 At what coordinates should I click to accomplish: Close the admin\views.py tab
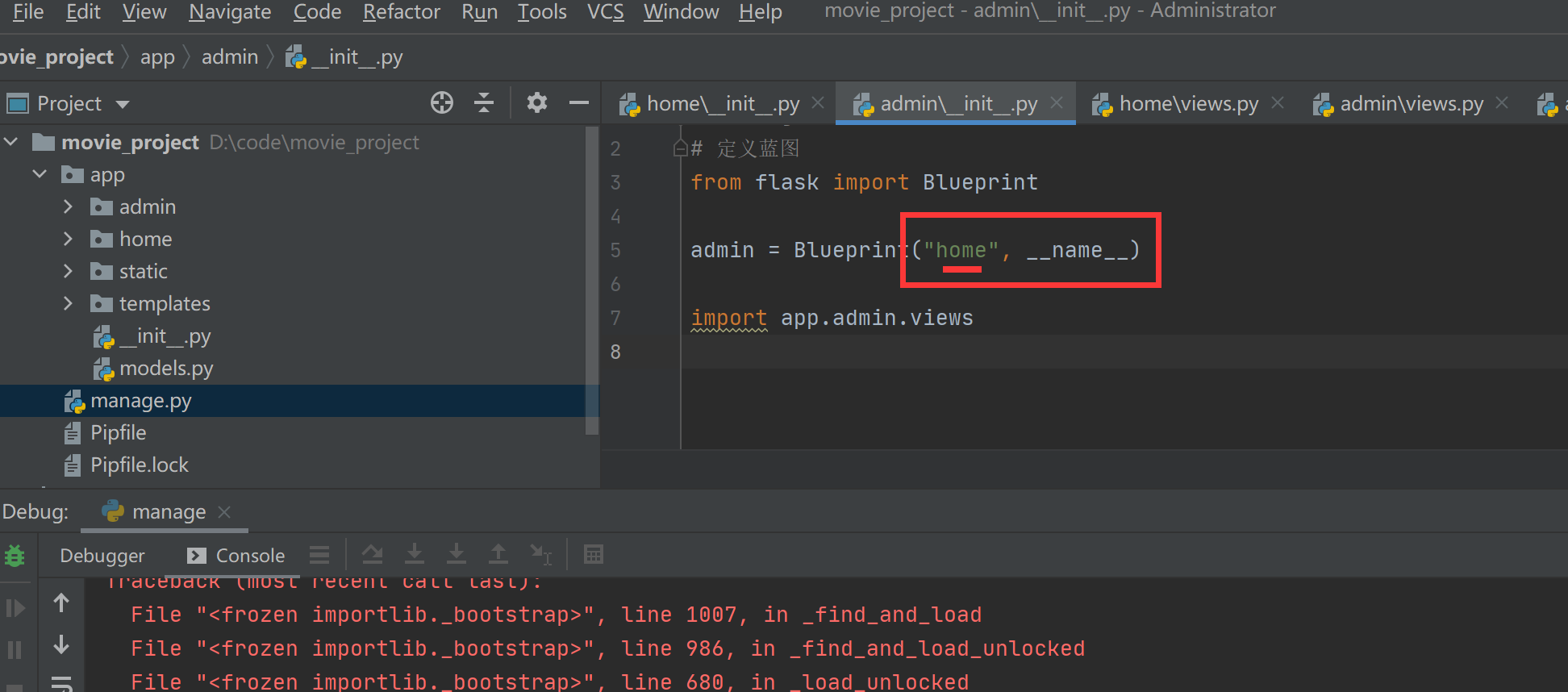tap(1502, 103)
